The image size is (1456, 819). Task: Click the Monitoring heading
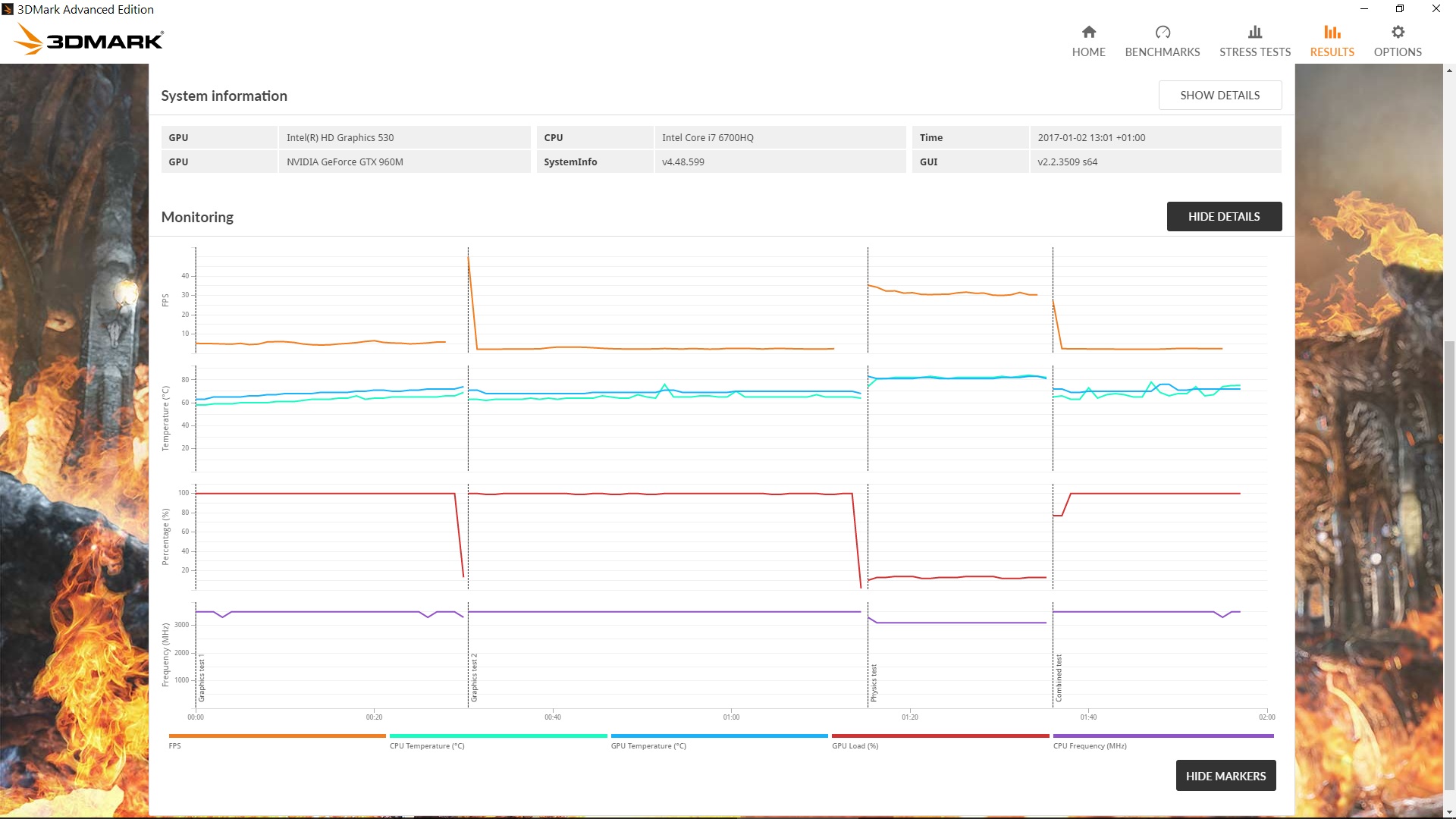tap(197, 218)
